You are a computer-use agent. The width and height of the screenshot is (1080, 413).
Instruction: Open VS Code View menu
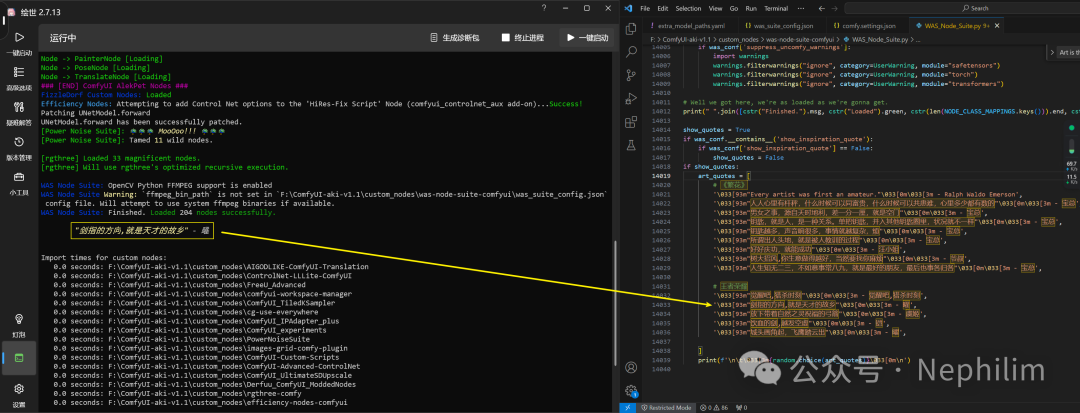click(716, 8)
